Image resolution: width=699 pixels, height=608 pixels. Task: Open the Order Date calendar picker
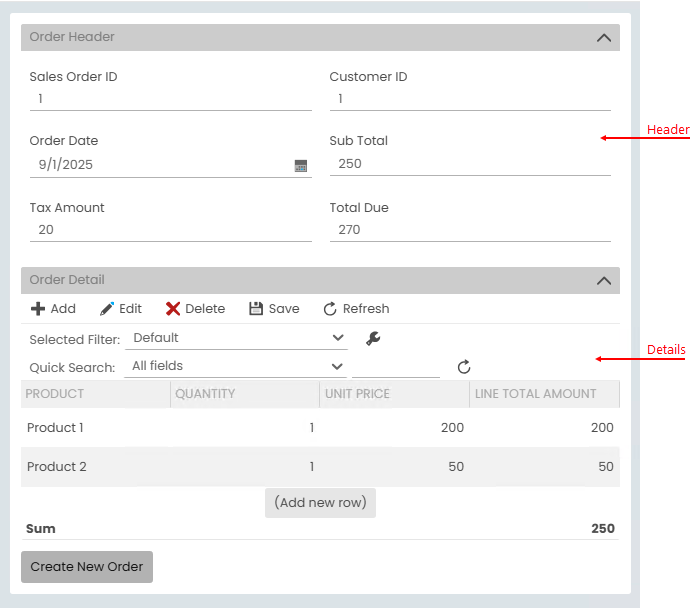tap(301, 166)
